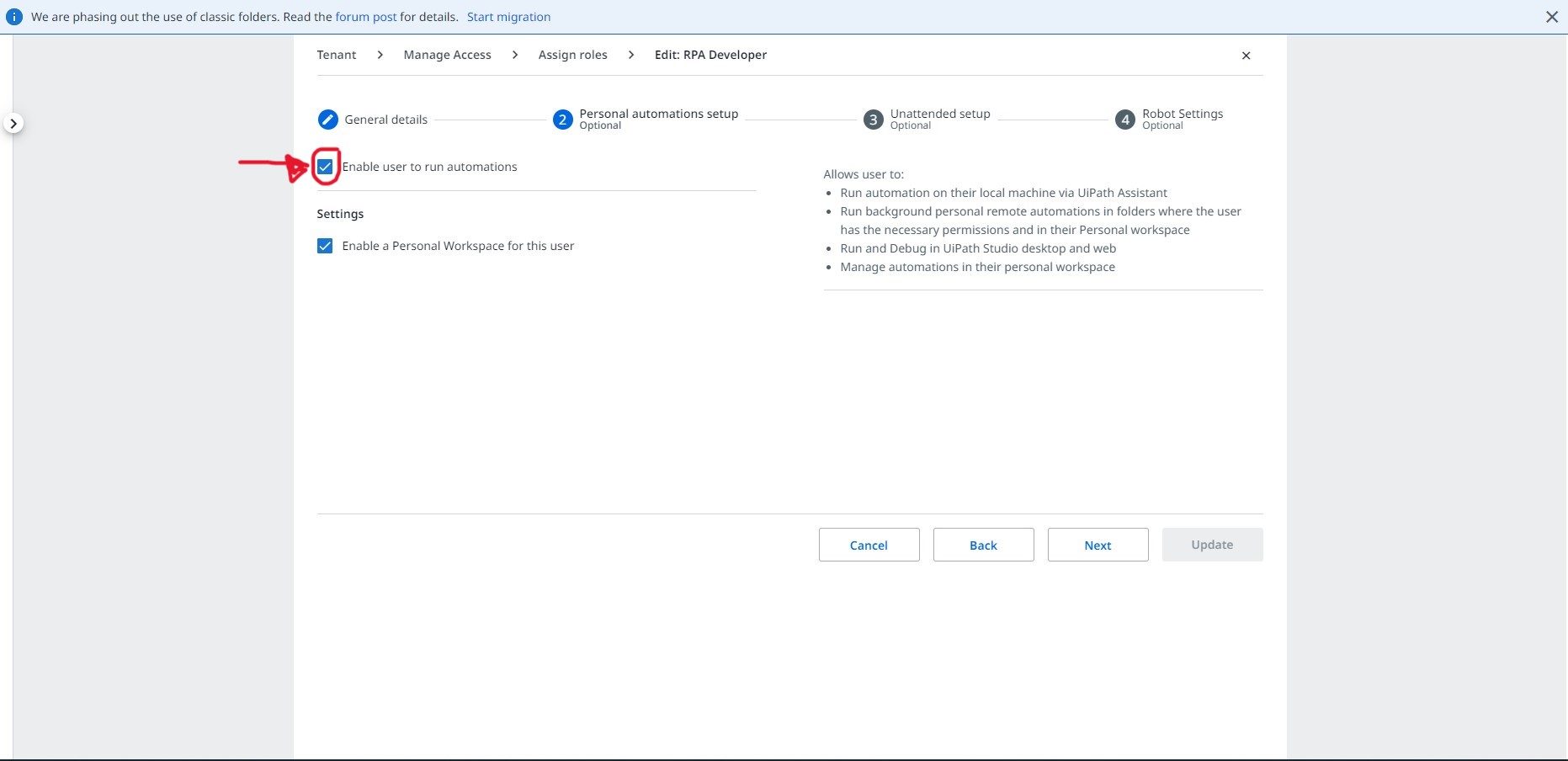Go to the Tenant breadcrumb
This screenshot has width=1568, height=761.
point(336,55)
